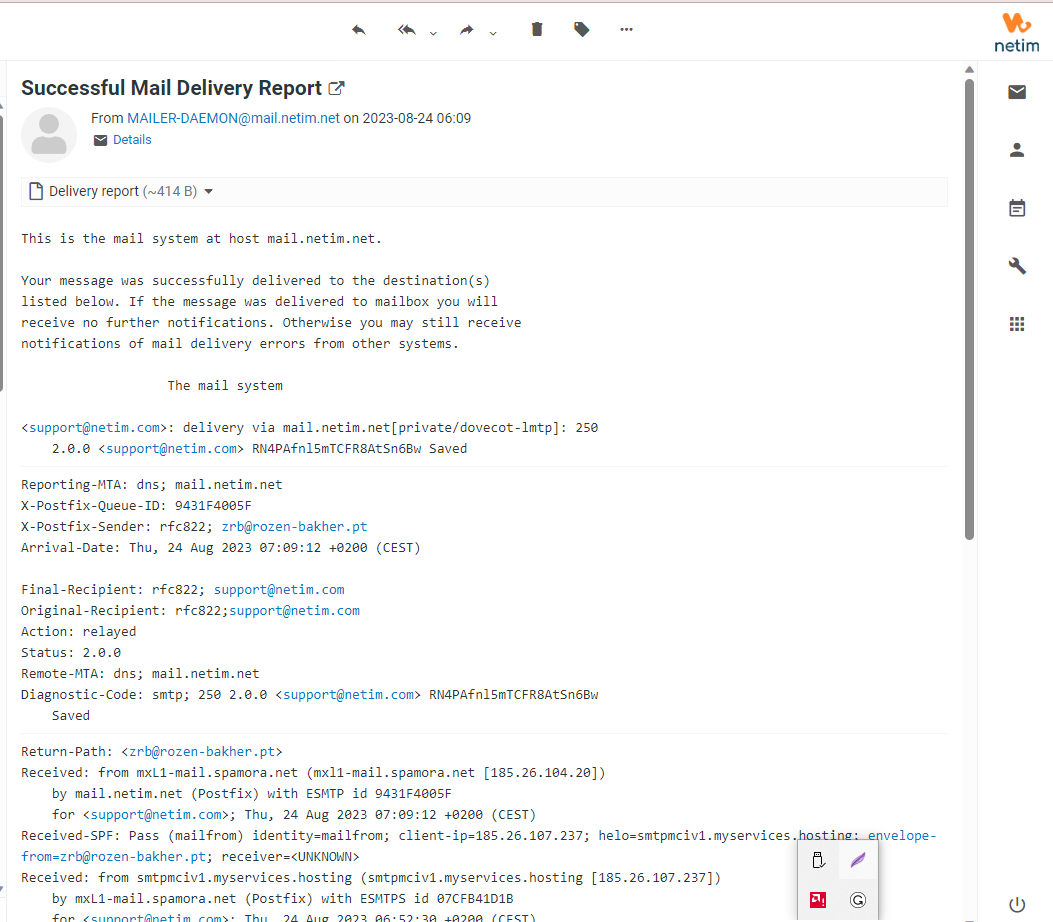Click text 'Status: 2.0.0'

71,653
